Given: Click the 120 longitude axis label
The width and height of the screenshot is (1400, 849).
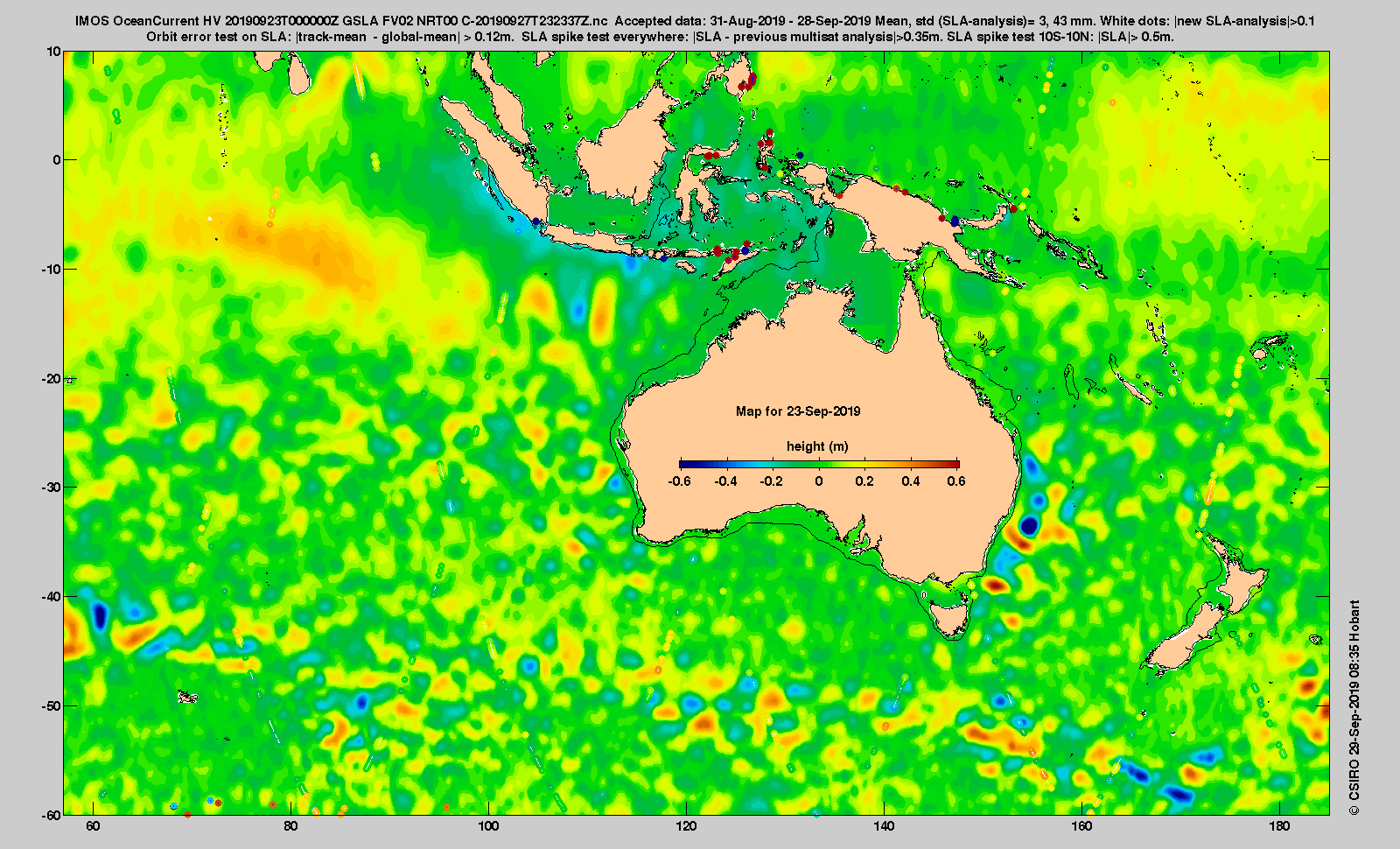Looking at the screenshot, I should click(686, 826).
